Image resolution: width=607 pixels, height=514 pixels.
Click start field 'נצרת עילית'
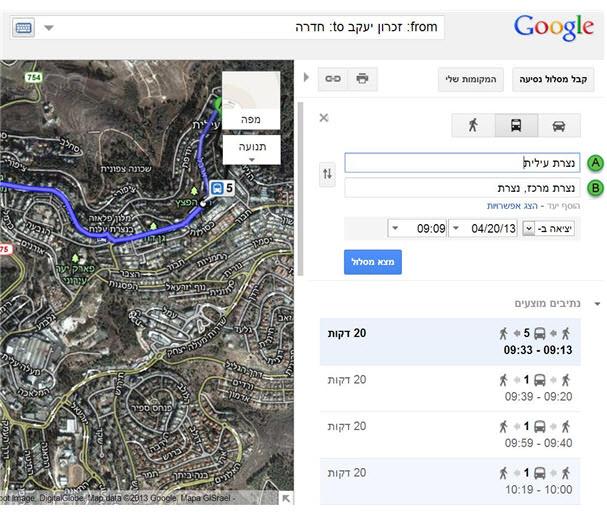point(462,163)
